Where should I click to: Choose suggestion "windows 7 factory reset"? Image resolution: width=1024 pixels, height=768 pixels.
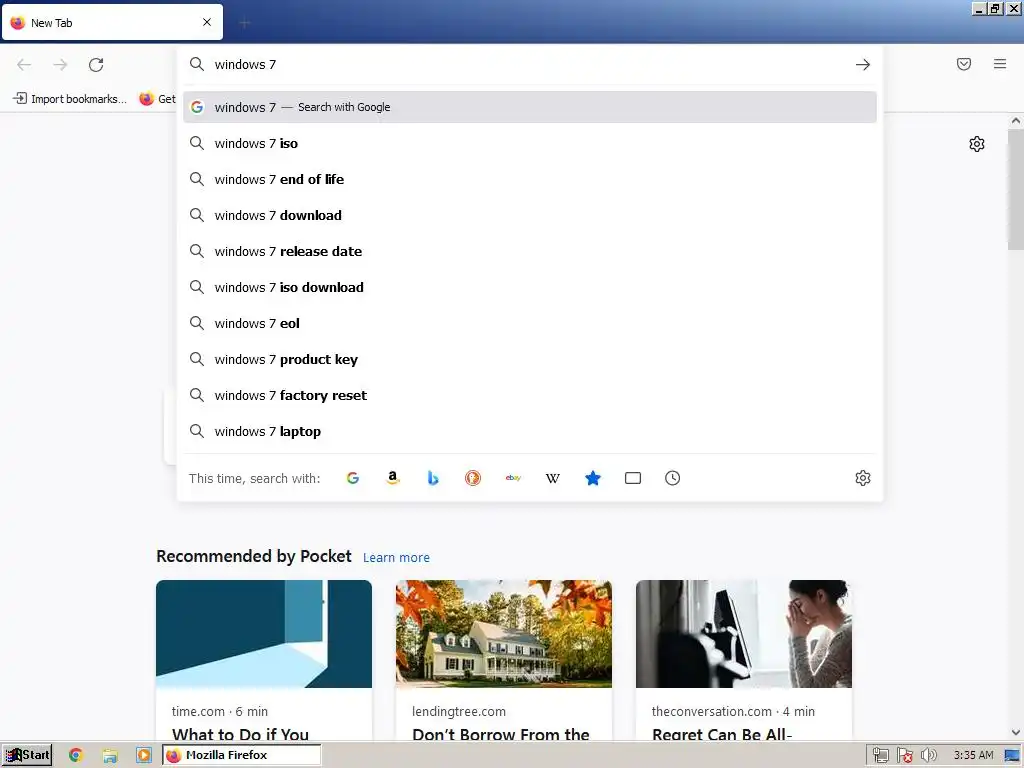click(530, 395)
